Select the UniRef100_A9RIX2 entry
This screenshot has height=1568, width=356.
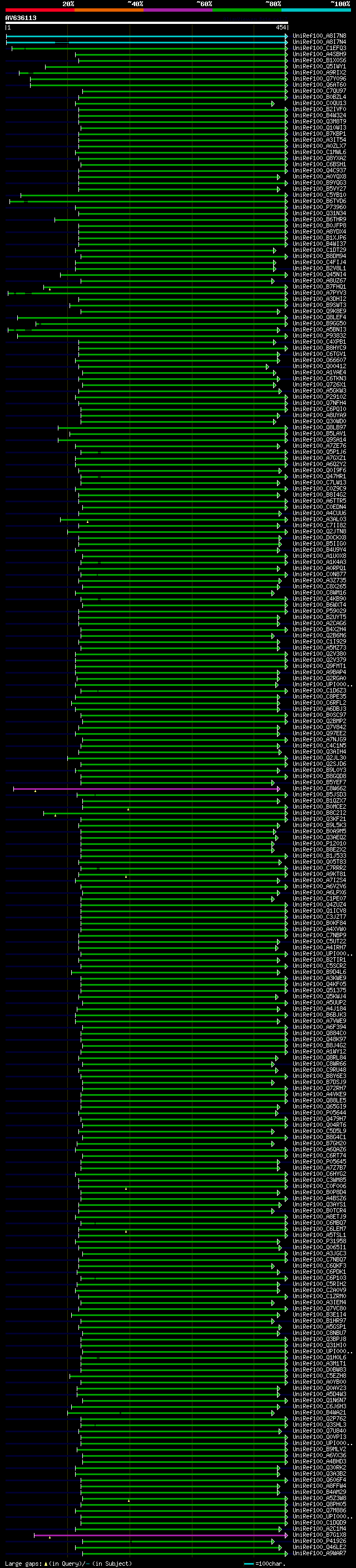coord(319,72)
